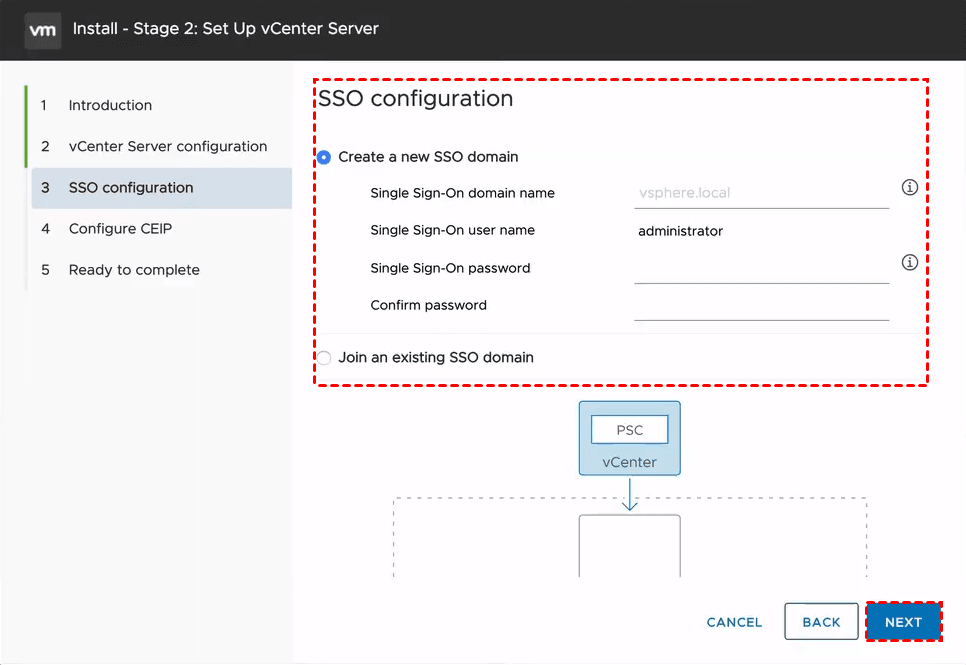Screen dimensions: 966x665
Task: Click the vCenter diagram block
Action: click(x=629, y=462)
